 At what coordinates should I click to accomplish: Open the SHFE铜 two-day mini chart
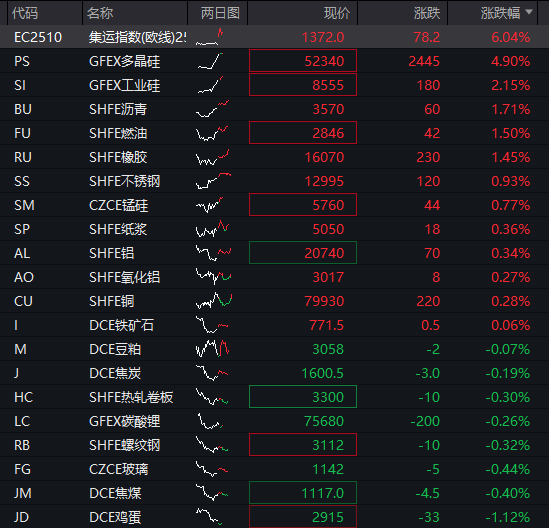point(214,301)
